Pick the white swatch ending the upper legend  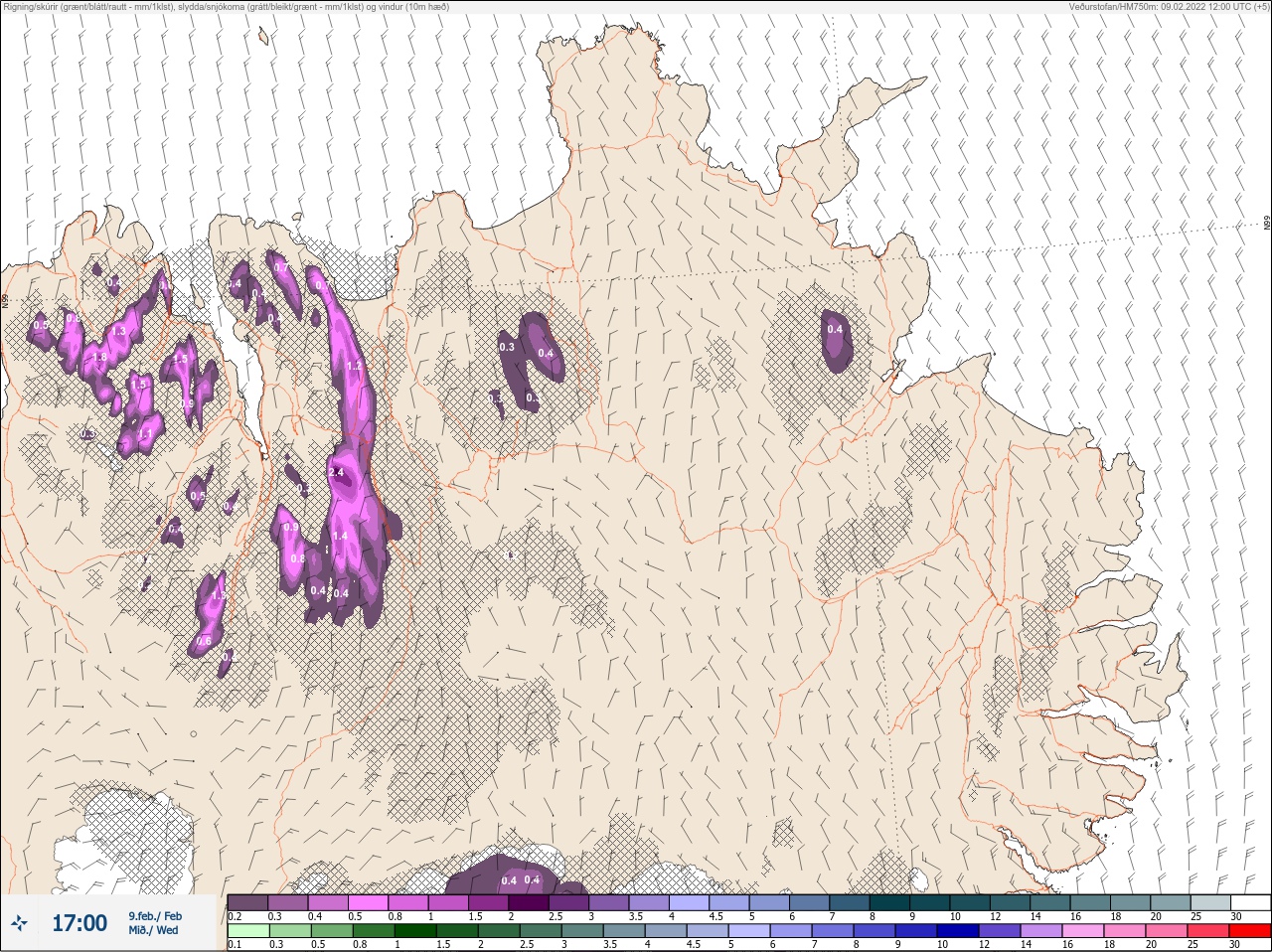pyautogui.click(x=1251, y=902)
